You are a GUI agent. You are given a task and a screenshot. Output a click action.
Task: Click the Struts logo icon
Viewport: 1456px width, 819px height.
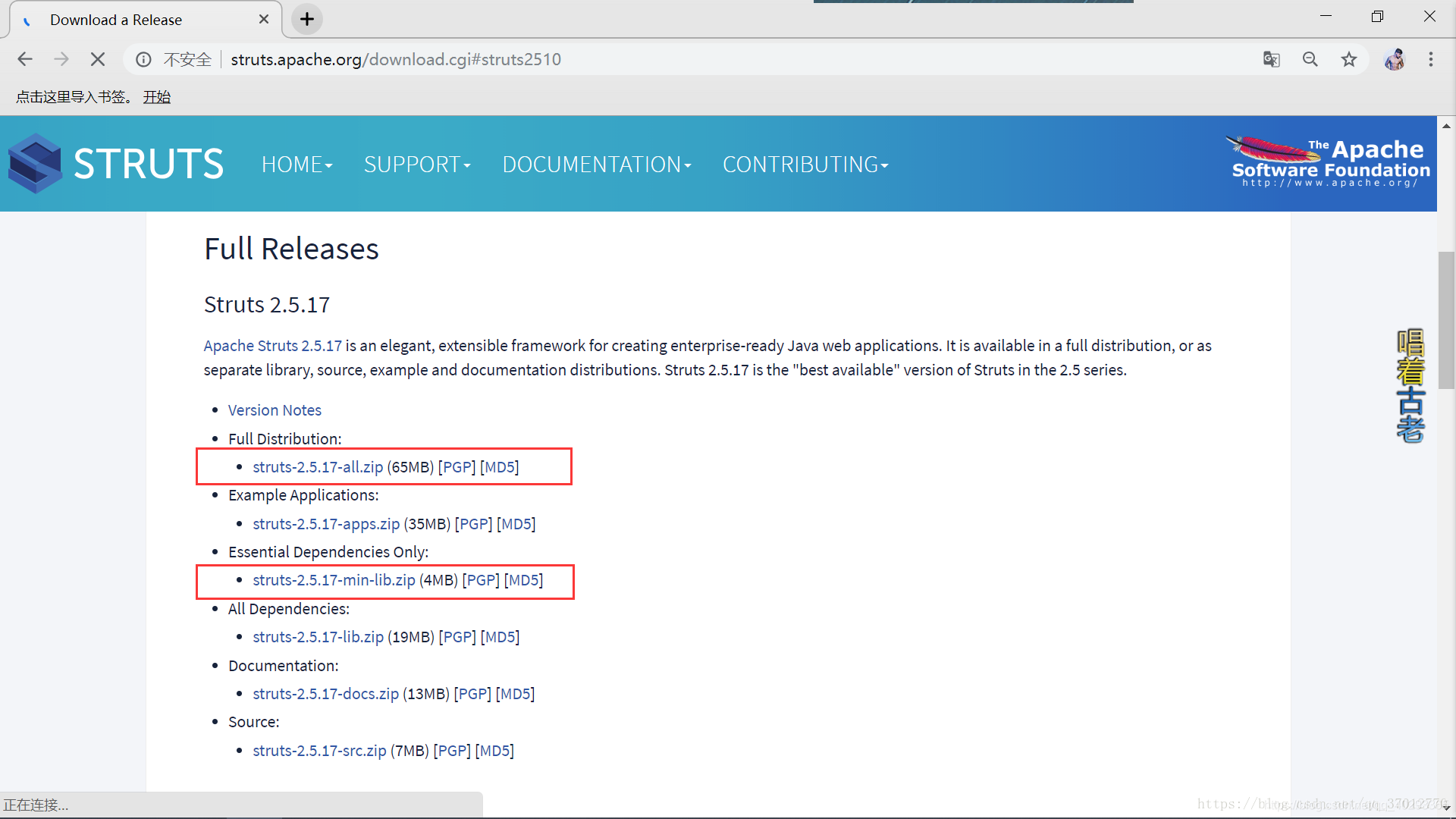35,164
